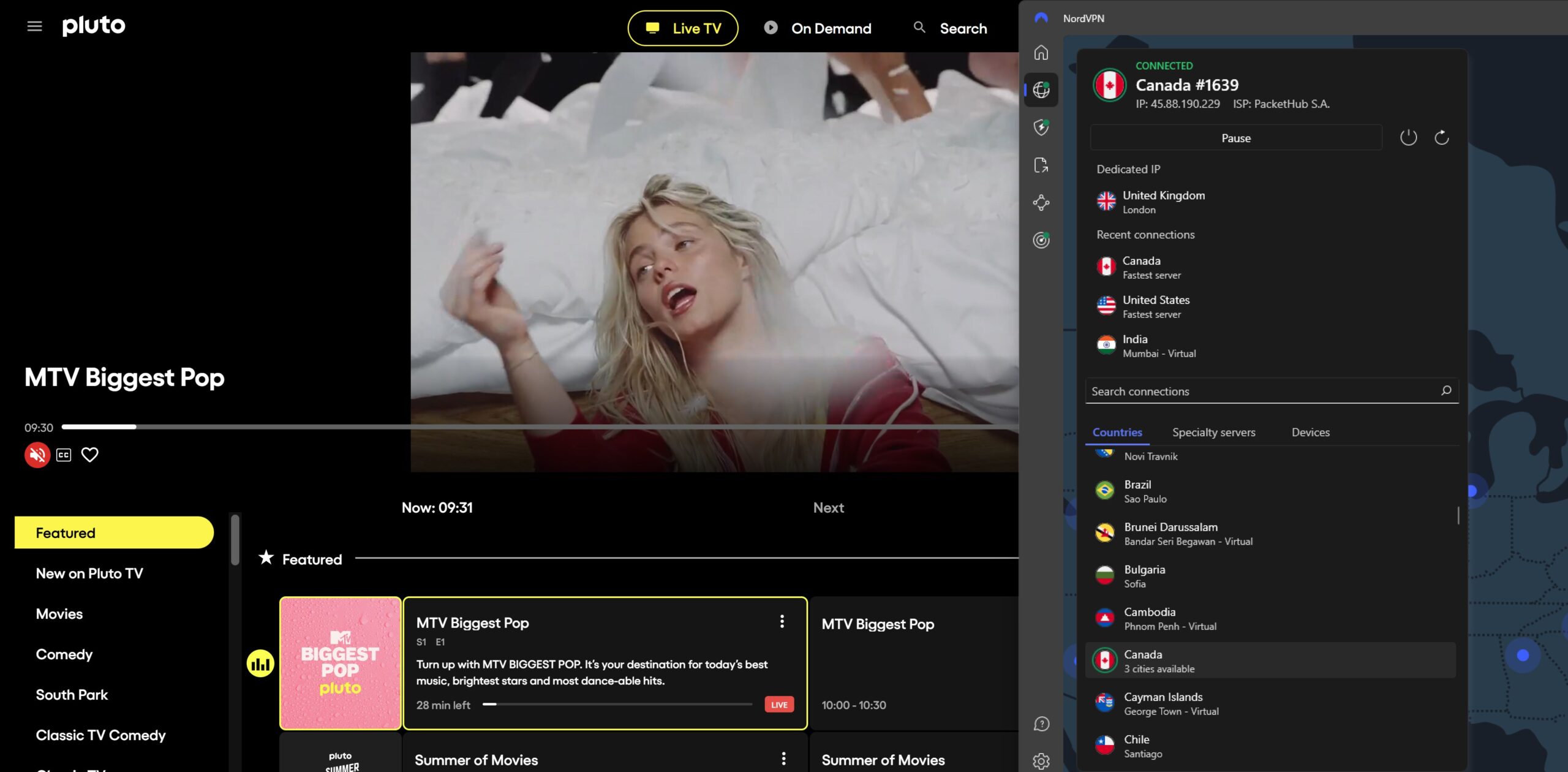Open NordVPN home icon in sidebar

(x=1041, y=53)
